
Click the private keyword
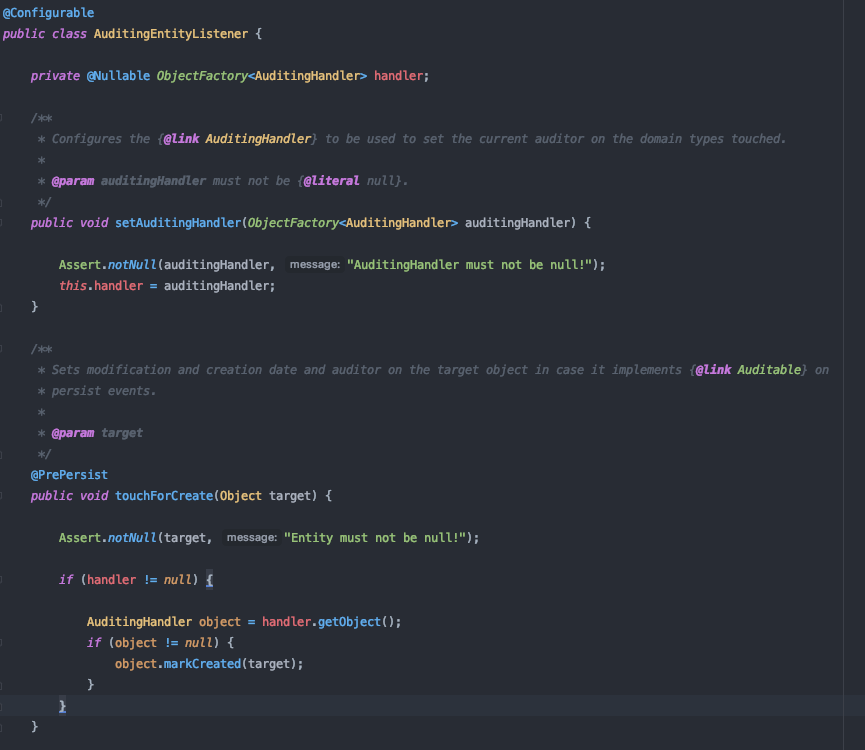pos(55,76)
